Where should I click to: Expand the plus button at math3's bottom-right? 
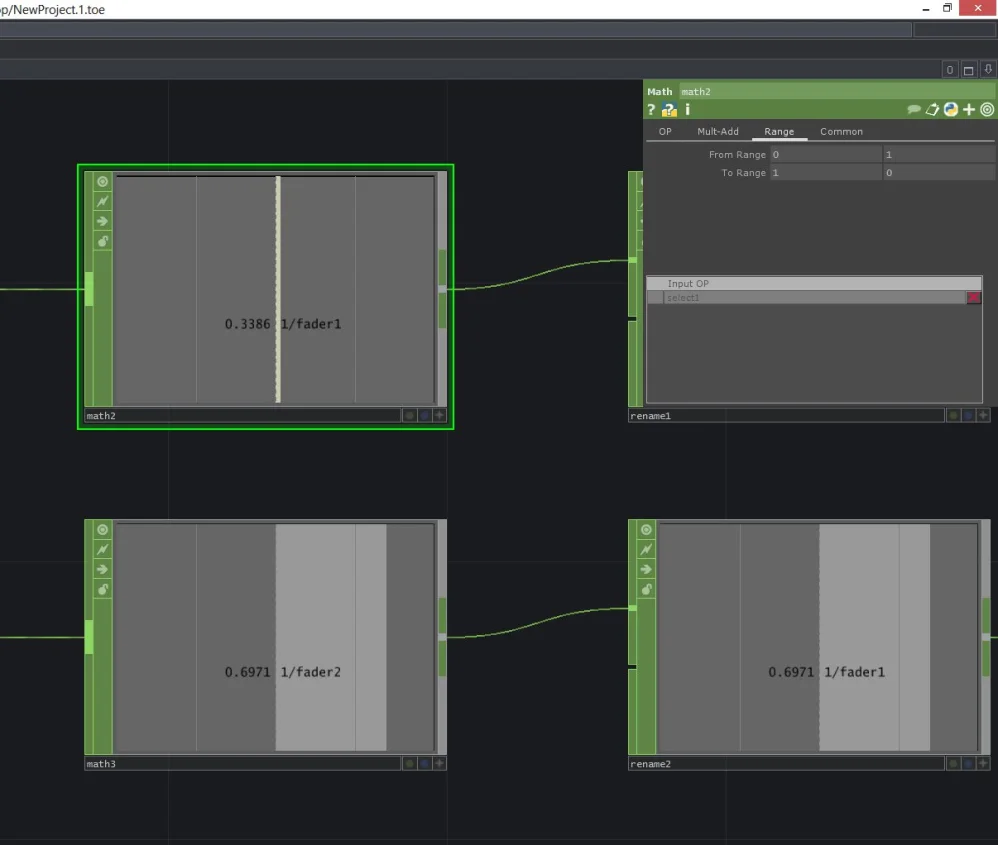(439, 764)
